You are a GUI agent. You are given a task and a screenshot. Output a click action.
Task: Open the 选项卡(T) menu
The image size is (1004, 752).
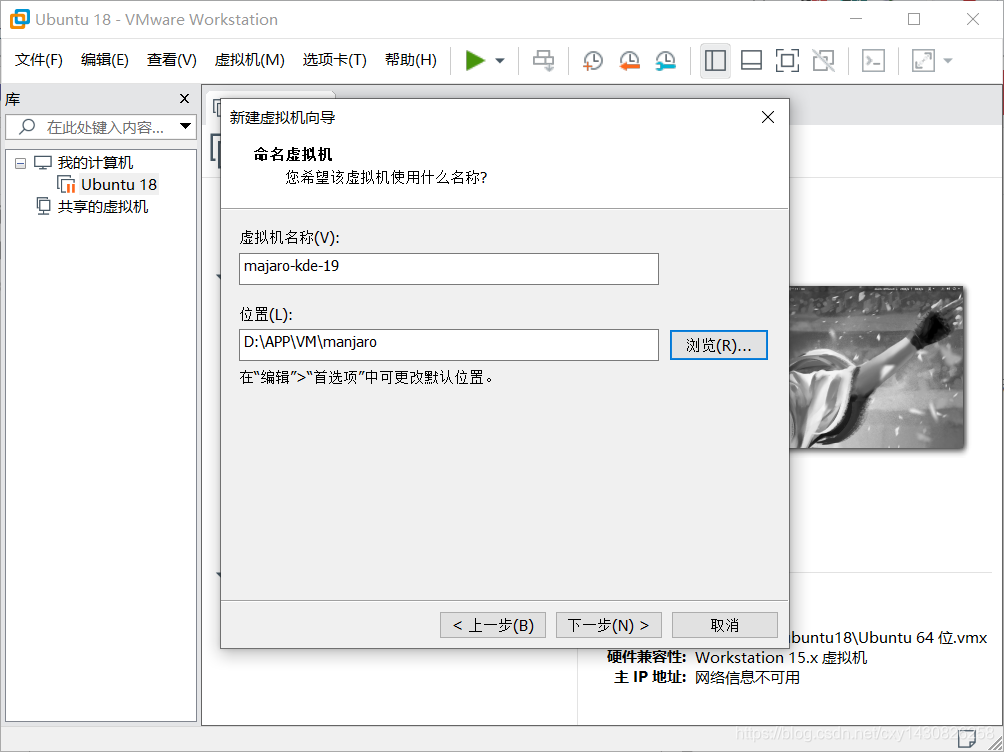click(334, 60)
